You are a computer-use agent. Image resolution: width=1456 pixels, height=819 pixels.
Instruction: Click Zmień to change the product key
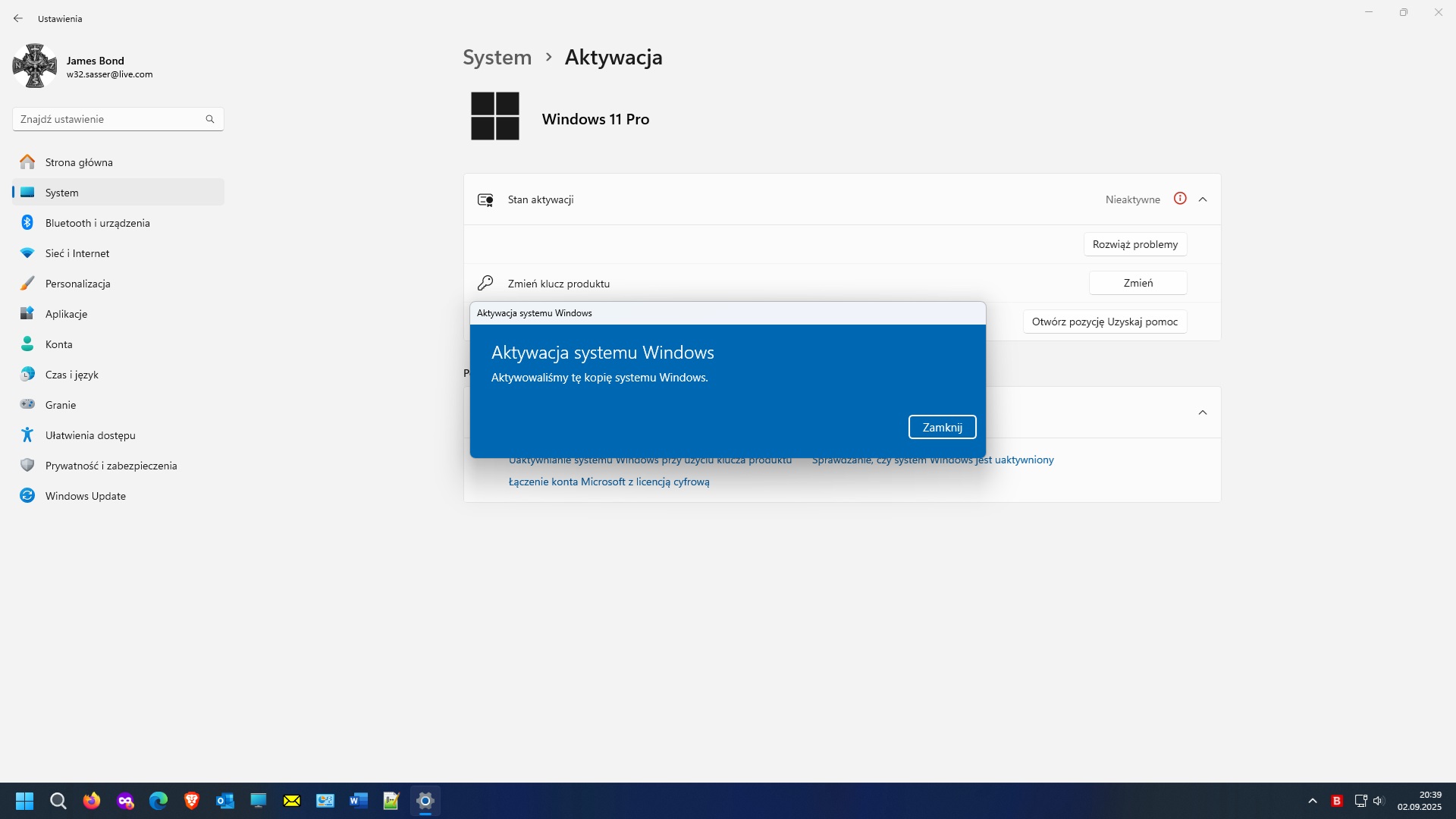tap(1138, 283)
